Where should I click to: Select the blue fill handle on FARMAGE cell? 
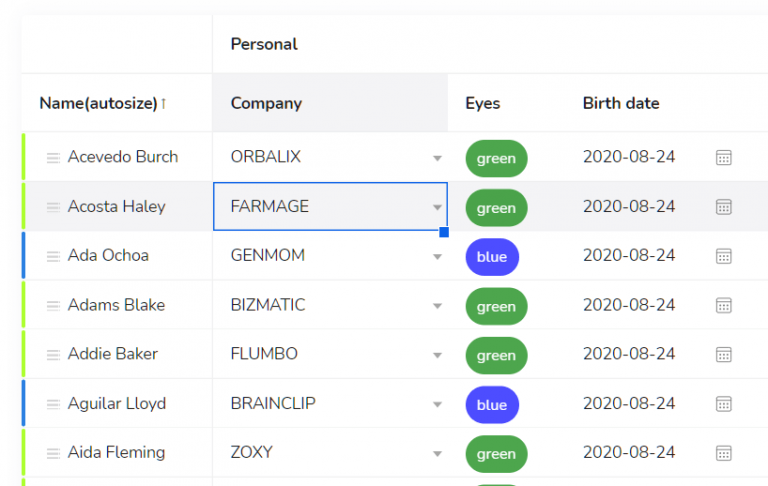tap(444, 232)
